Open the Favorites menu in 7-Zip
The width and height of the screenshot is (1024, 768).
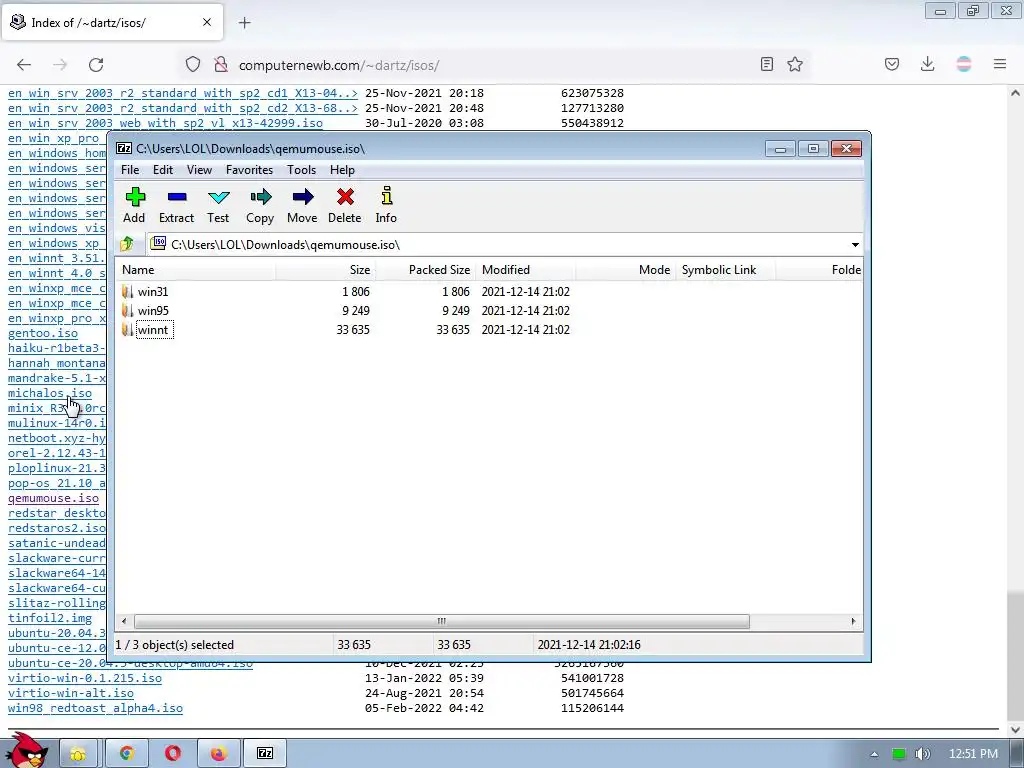coord(249,170)
